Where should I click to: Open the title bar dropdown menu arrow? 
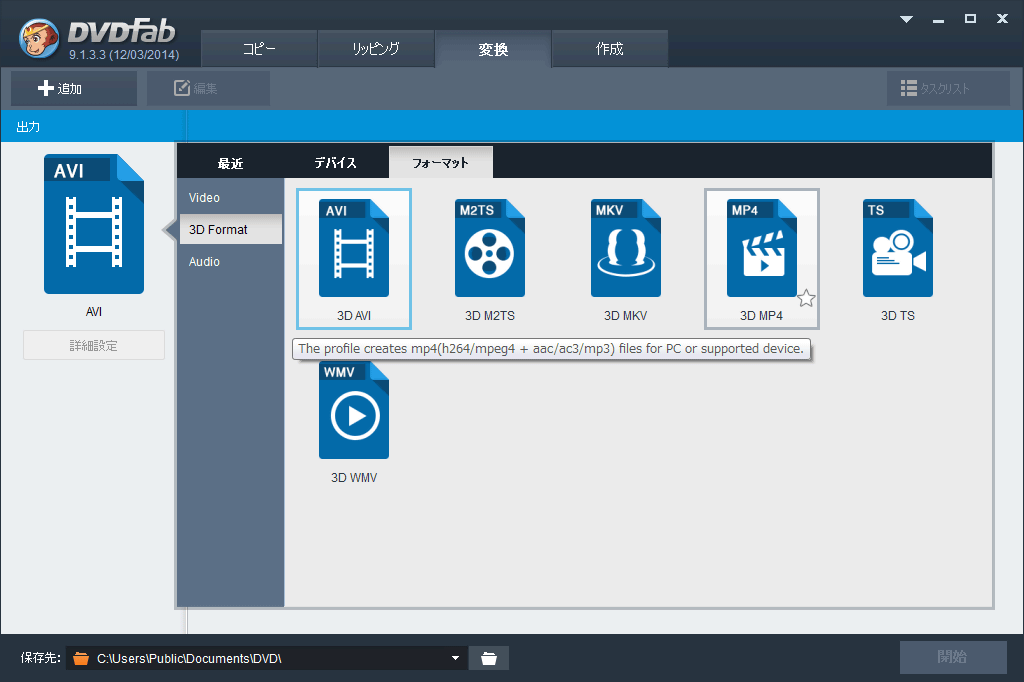(x=906, y=19)
